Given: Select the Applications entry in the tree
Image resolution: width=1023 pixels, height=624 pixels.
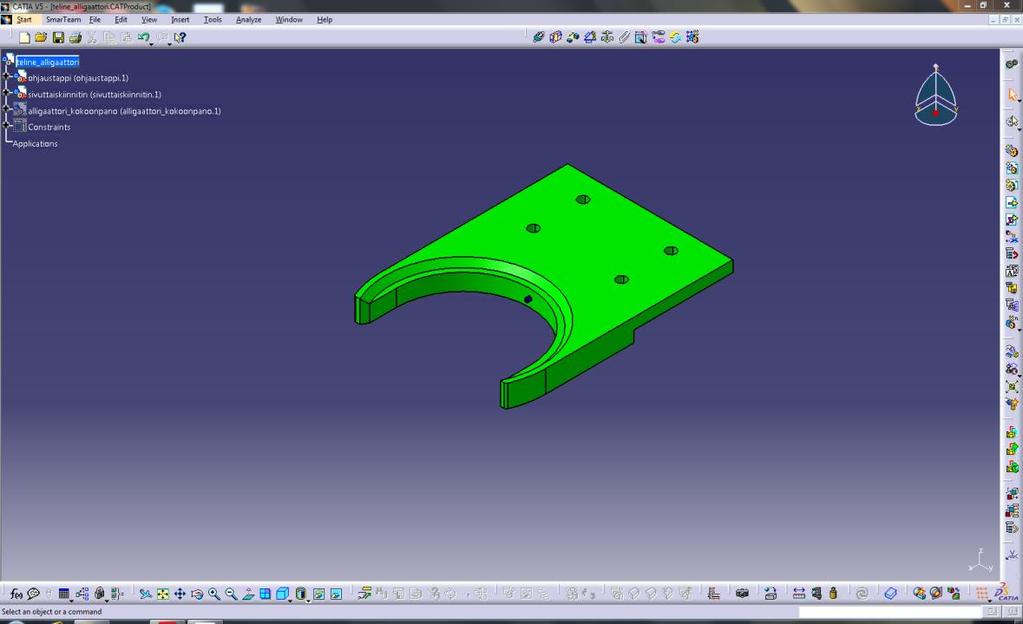Looking at the screenshot, I should 35,144.
